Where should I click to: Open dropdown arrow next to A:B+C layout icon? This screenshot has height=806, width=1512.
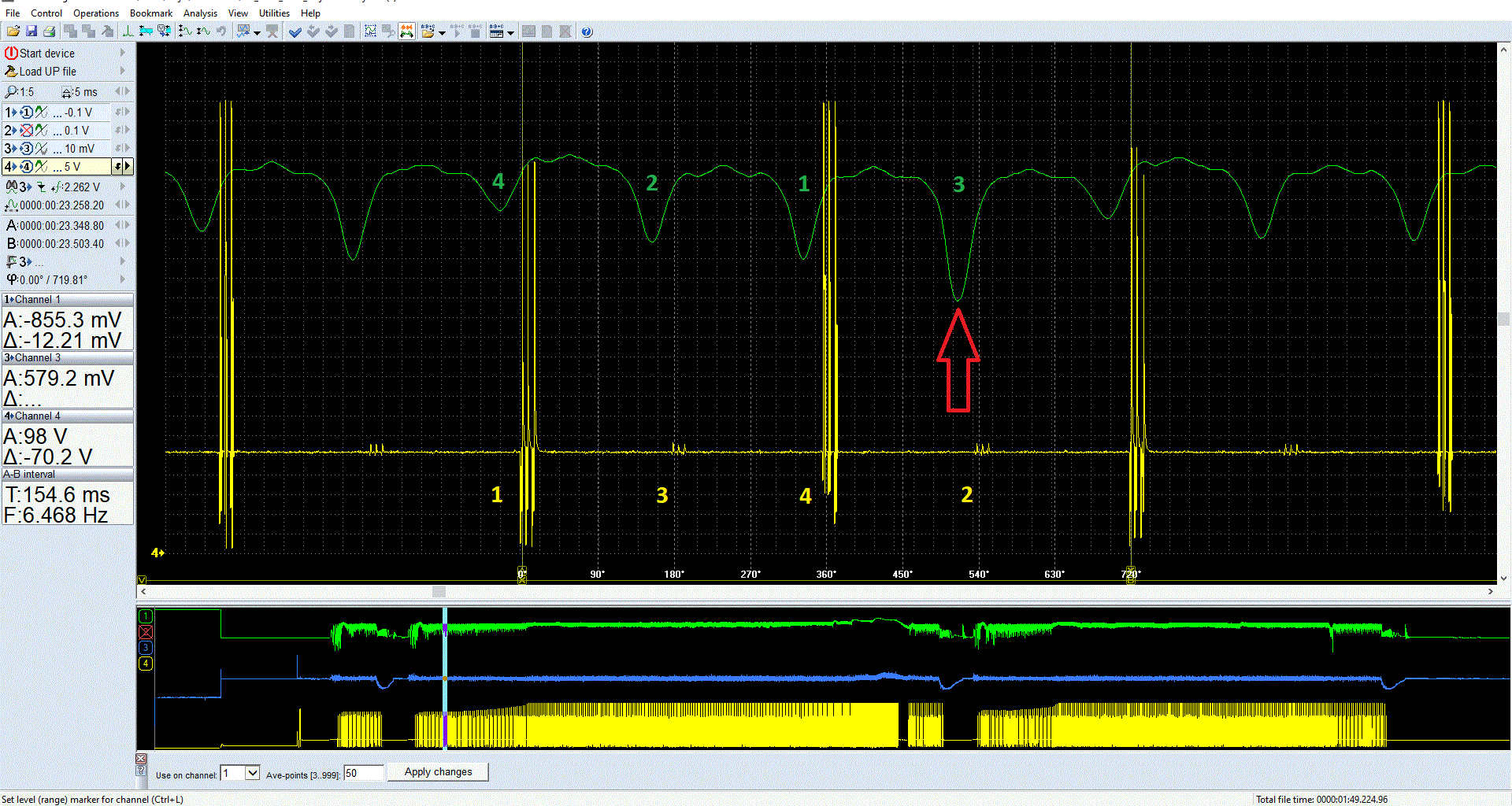[510, 32]
